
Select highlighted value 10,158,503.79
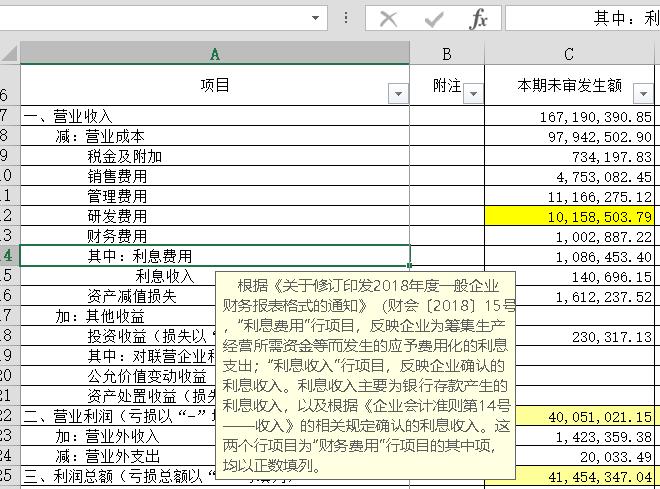click(570, 216)
